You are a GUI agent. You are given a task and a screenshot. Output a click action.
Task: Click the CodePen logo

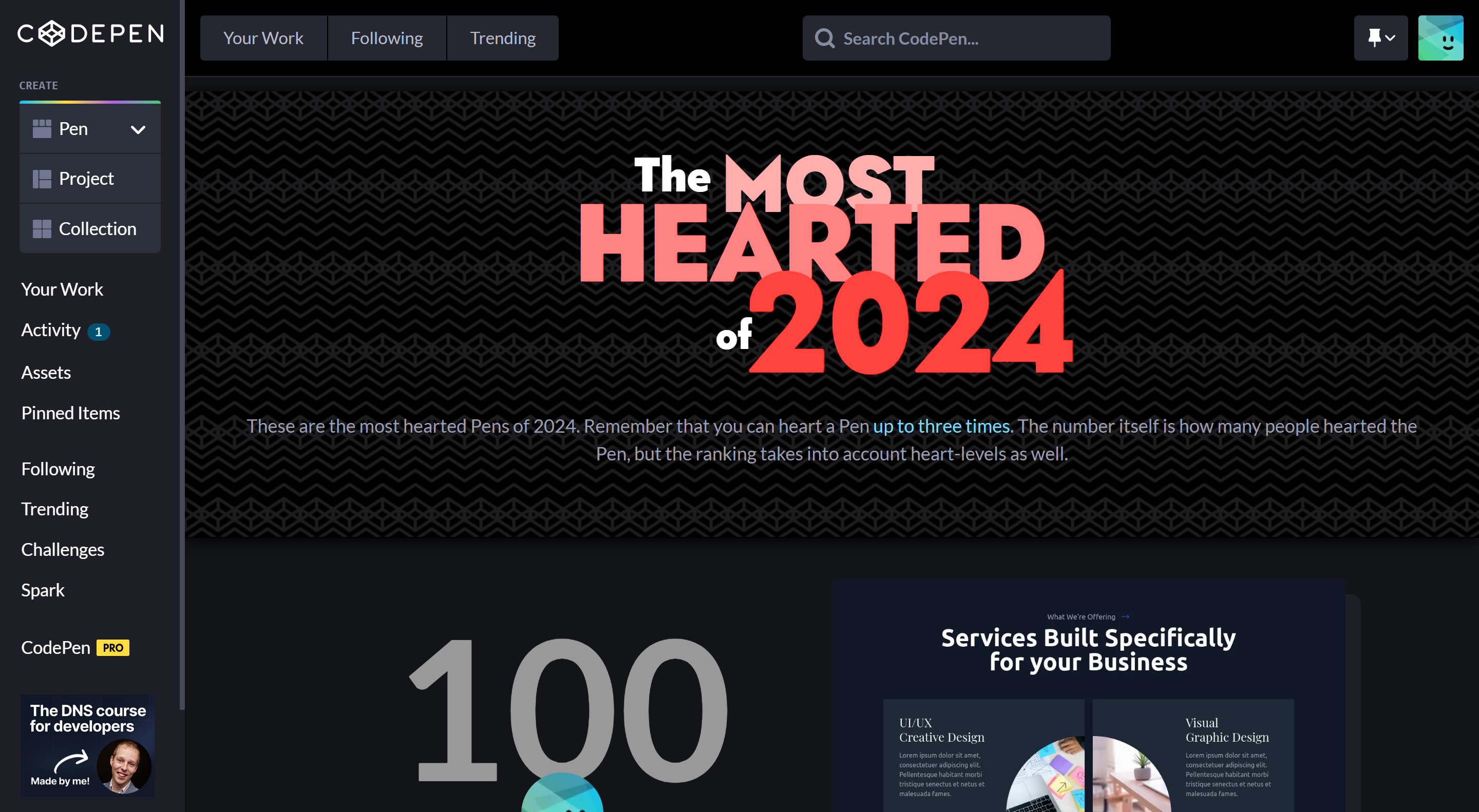[x=90, y=33]
